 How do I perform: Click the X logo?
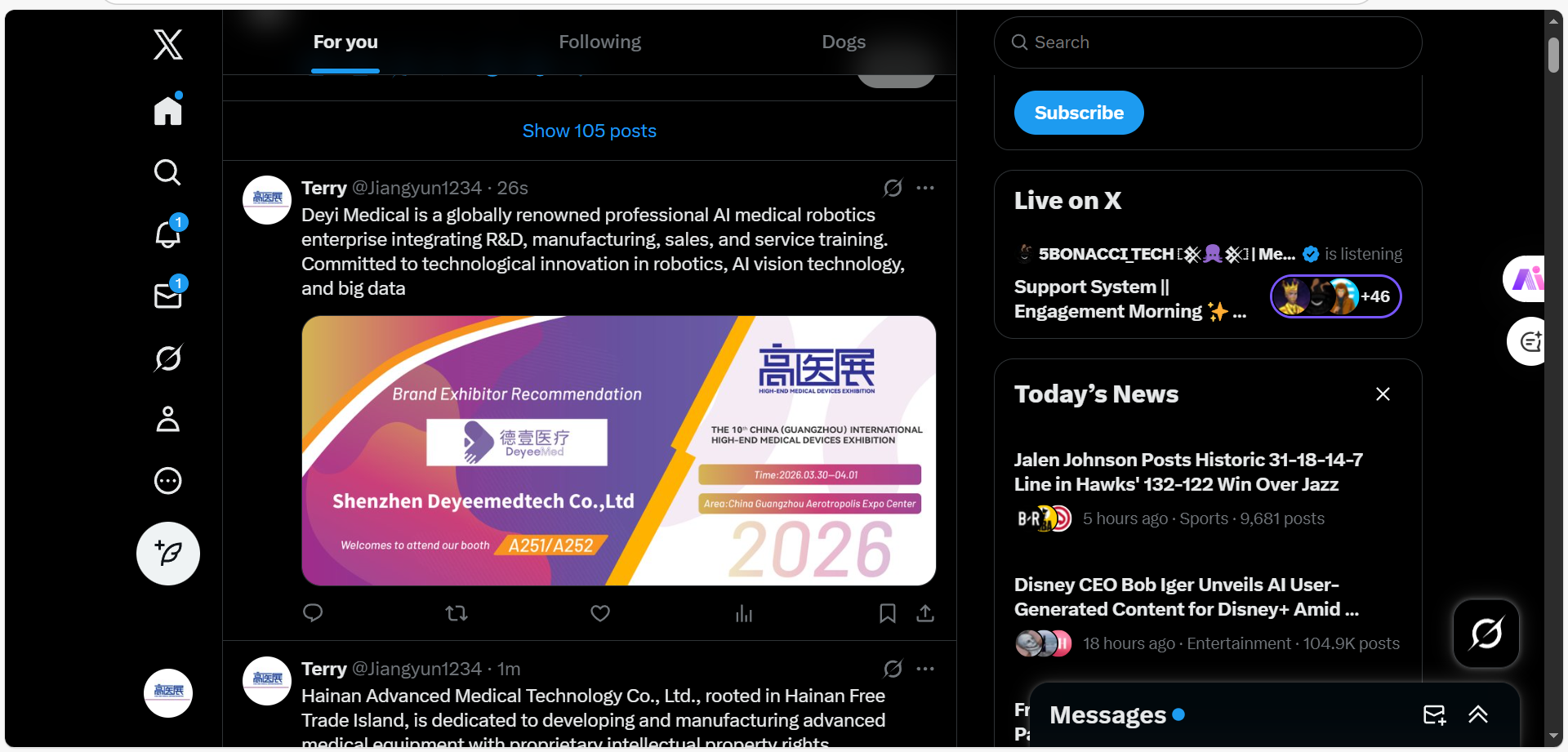point(168,44)
